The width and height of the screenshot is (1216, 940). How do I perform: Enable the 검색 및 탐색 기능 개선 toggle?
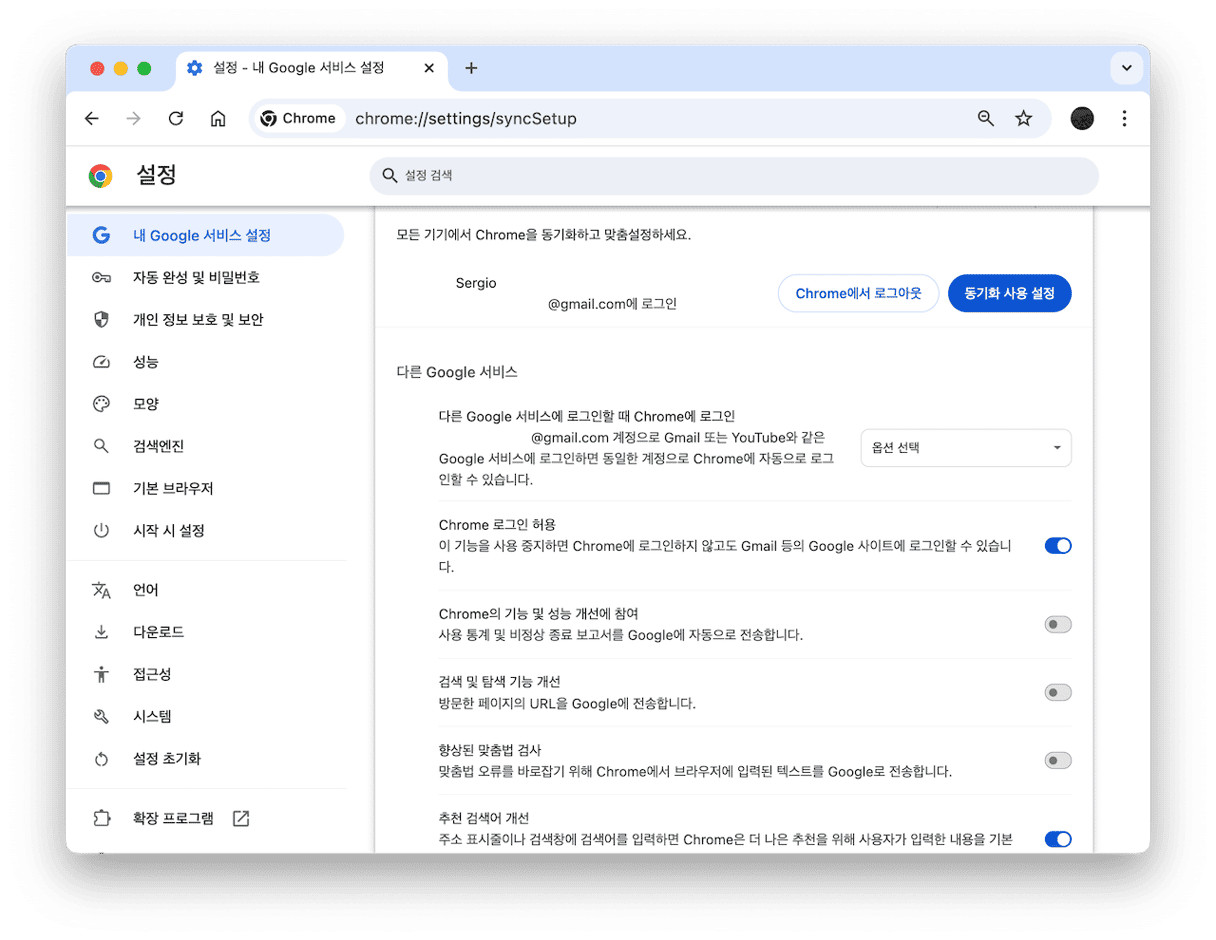(x=1057, y=692)
